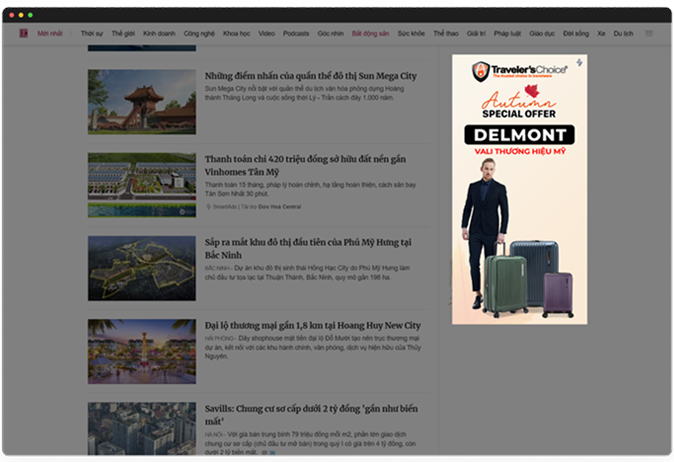The image size is (674, 462).
Task: Select the Góc nhìn menu item
Action: pyautogui.click(x=331, y=33)
